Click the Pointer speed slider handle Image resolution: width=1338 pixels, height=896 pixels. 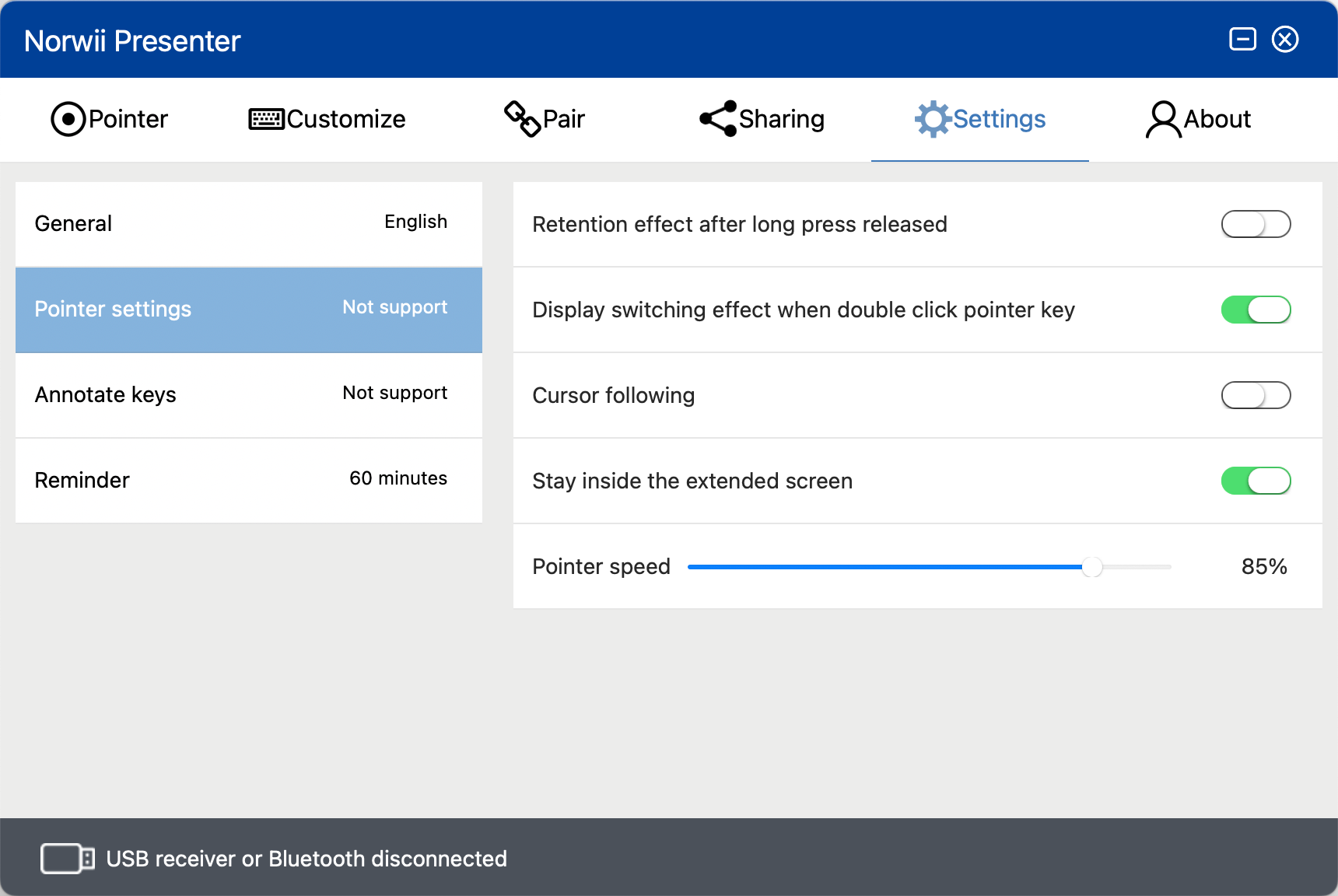pos(1092,567)
